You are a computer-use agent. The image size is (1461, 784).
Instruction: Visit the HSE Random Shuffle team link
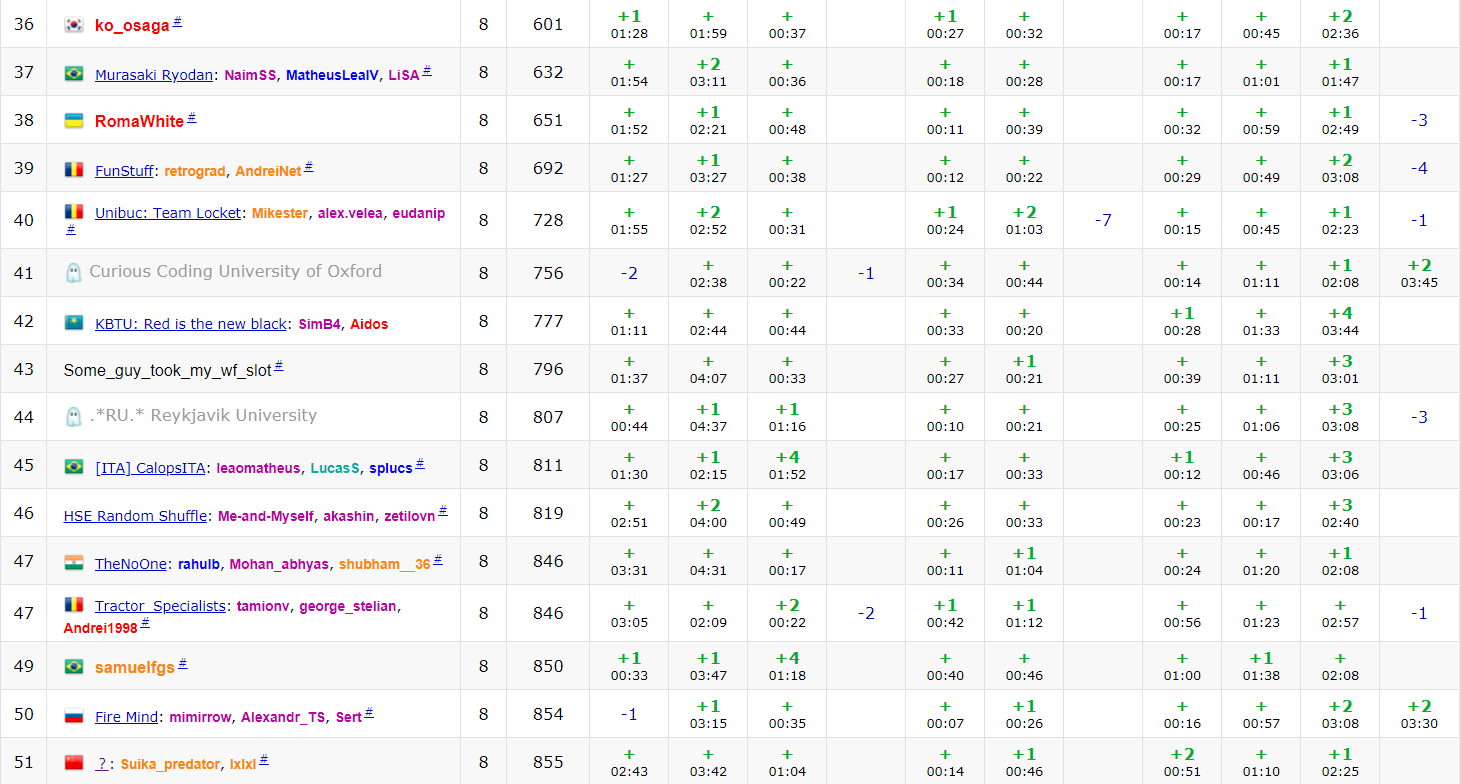tap(135, 516)
